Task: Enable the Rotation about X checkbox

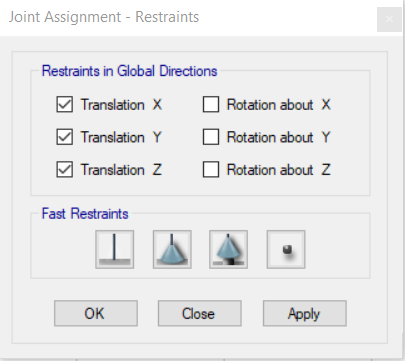Action: 211,105
